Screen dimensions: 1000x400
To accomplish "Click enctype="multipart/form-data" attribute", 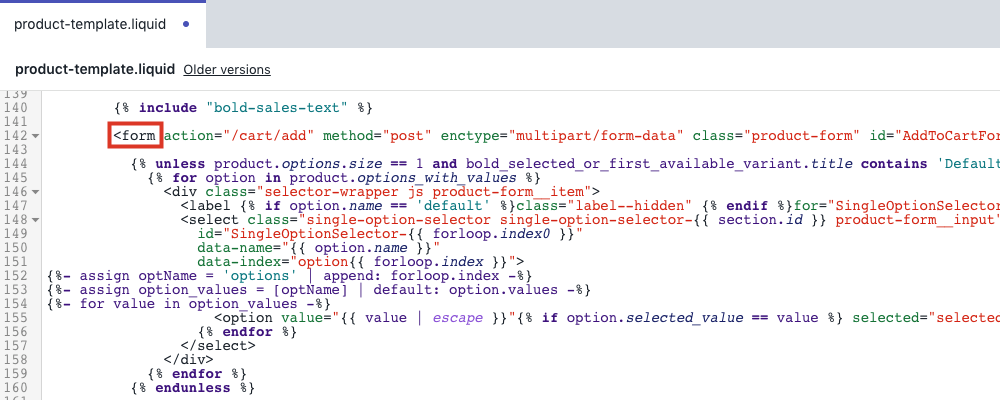I will [x=562, y=136].
